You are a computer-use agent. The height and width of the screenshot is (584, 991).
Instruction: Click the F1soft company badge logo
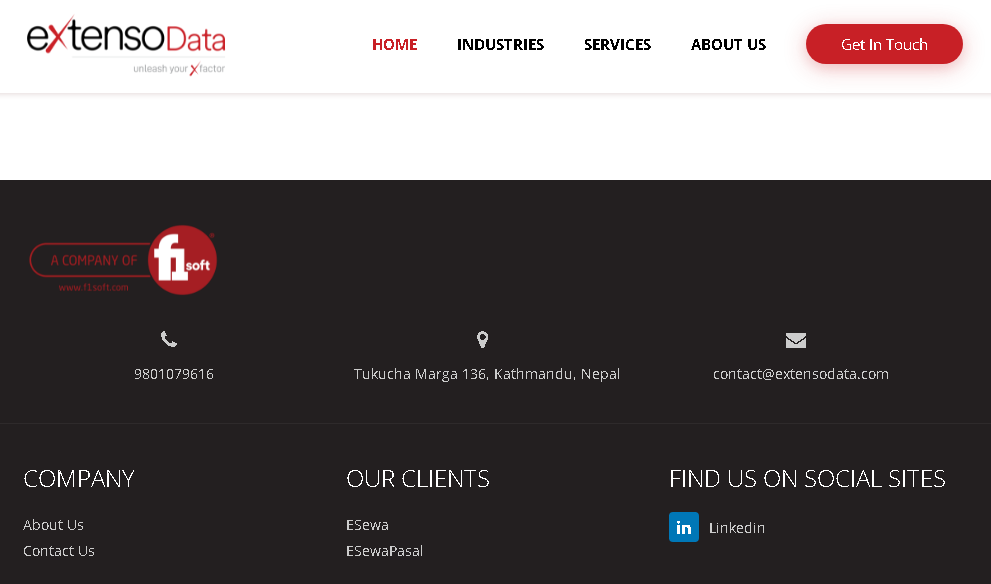tap(123, 260)
